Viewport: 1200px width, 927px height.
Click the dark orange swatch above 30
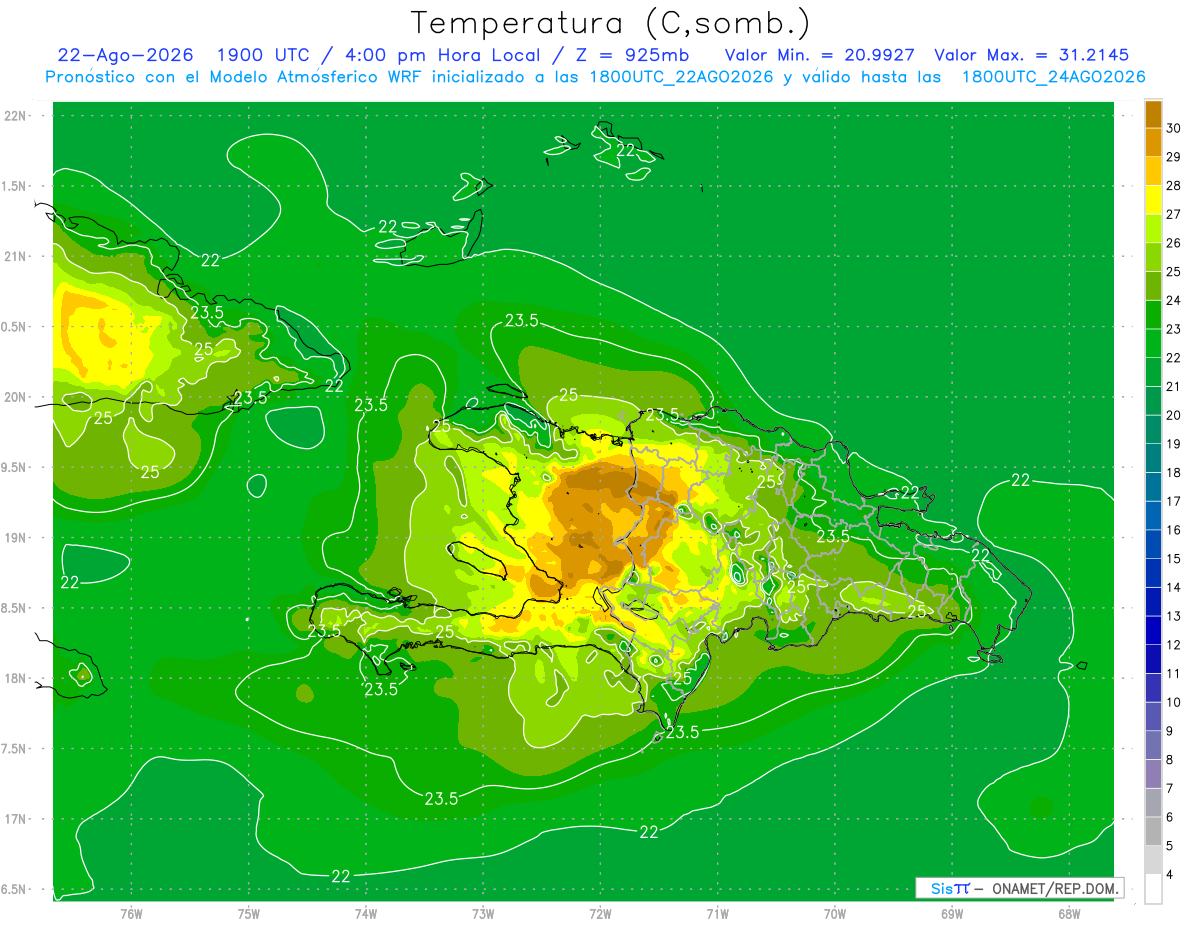coord(1153,114)
